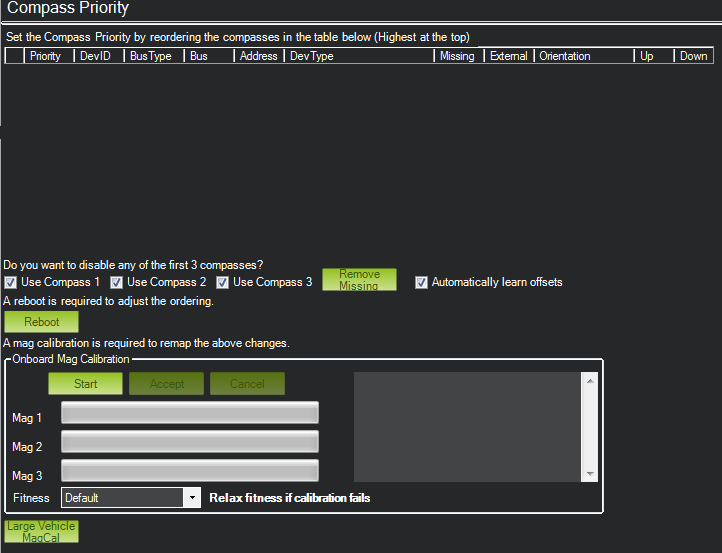Screen dimensions: 722x553
Task: Open the Fitness dropdown
Action: pyautogui.click(x=131, y=498)
